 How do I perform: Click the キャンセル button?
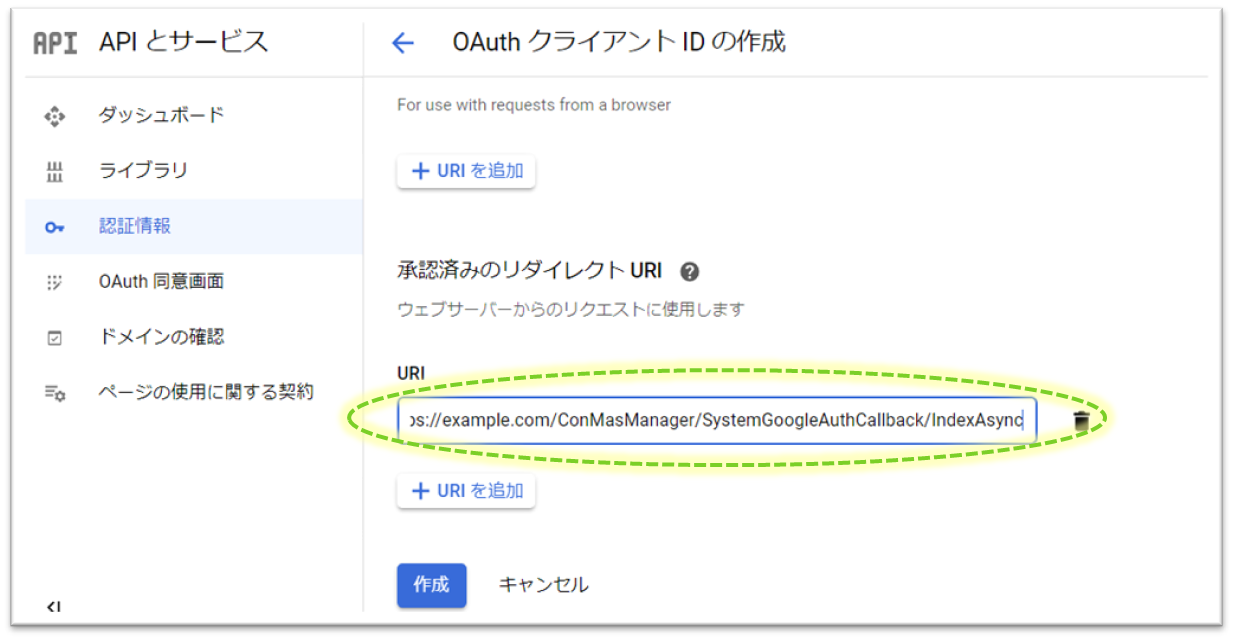(543, 585)
